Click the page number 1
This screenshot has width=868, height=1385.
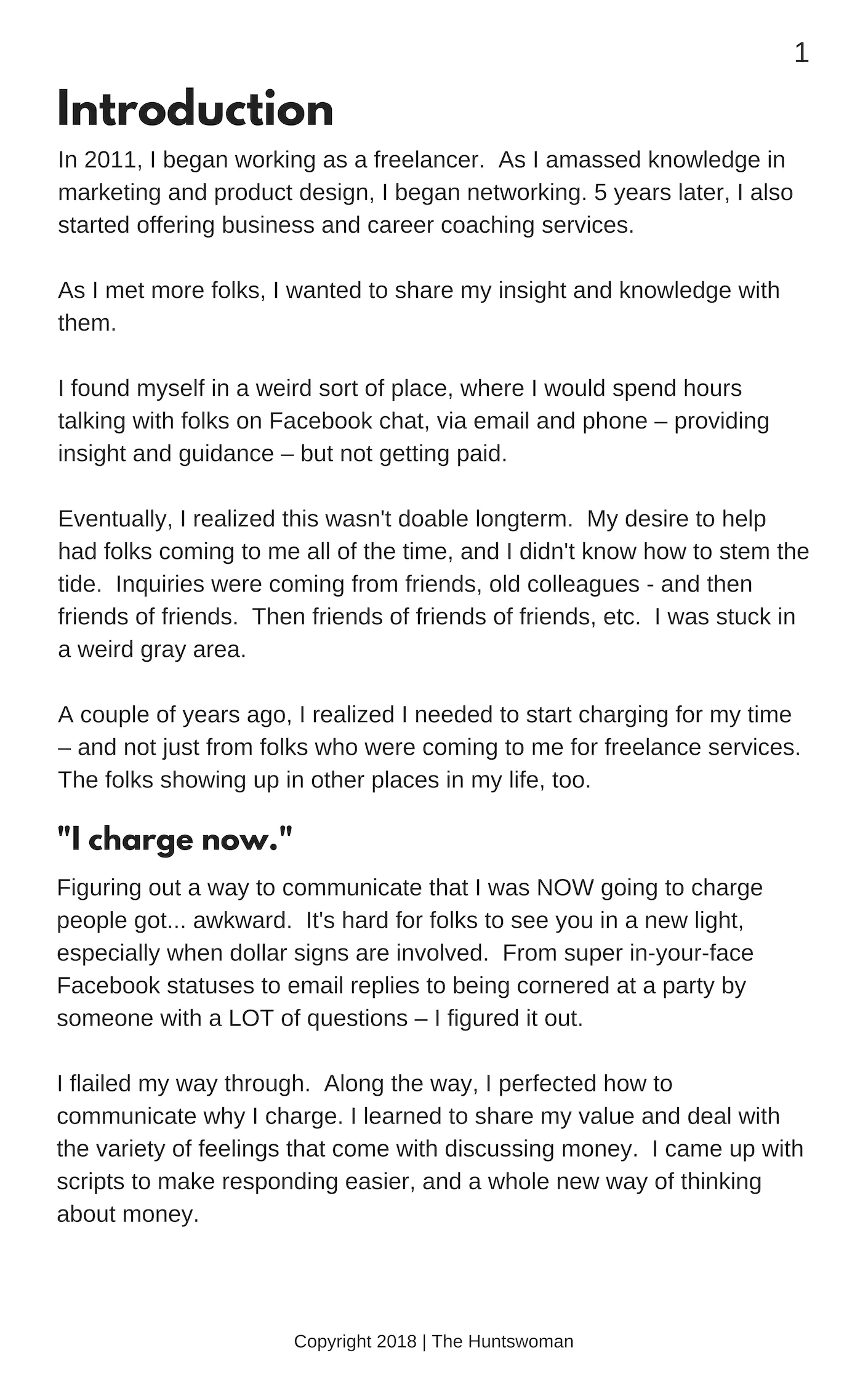[801, 54]
